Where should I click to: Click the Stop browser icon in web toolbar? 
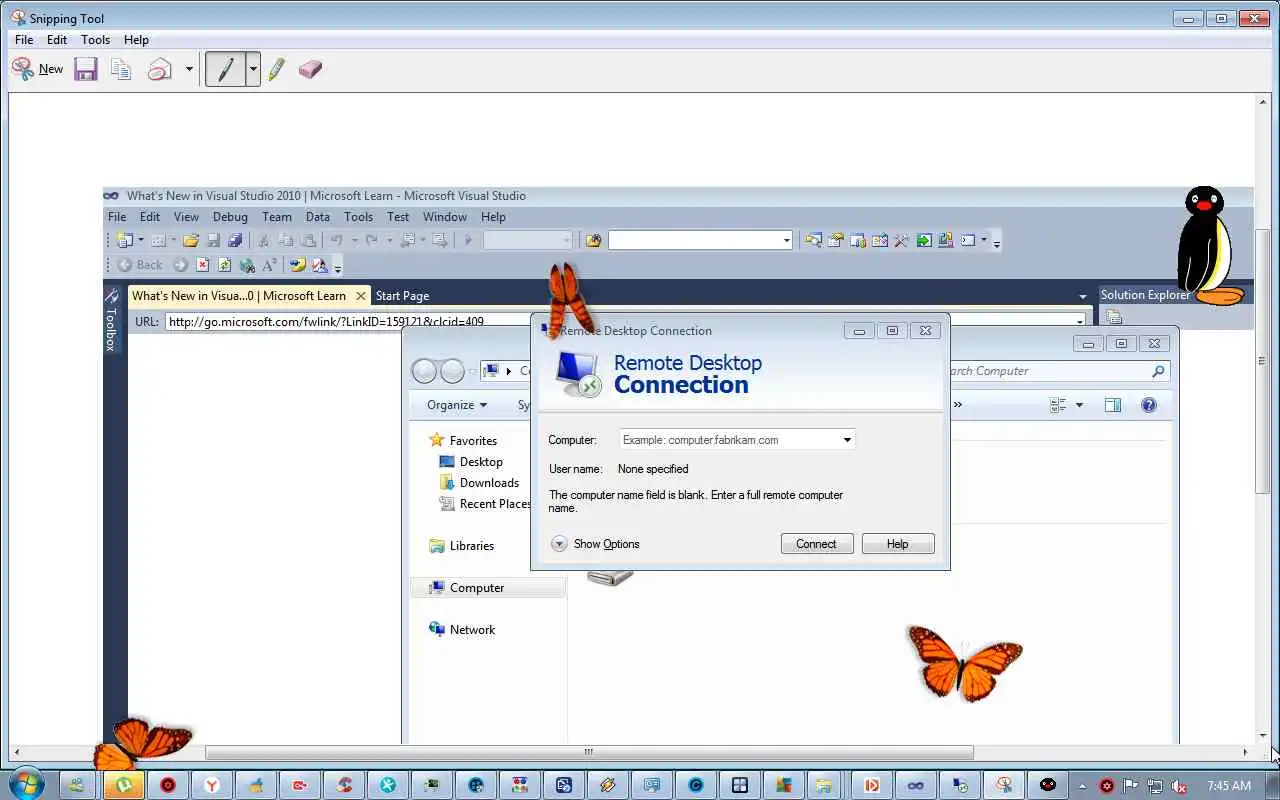pos(203,265)
